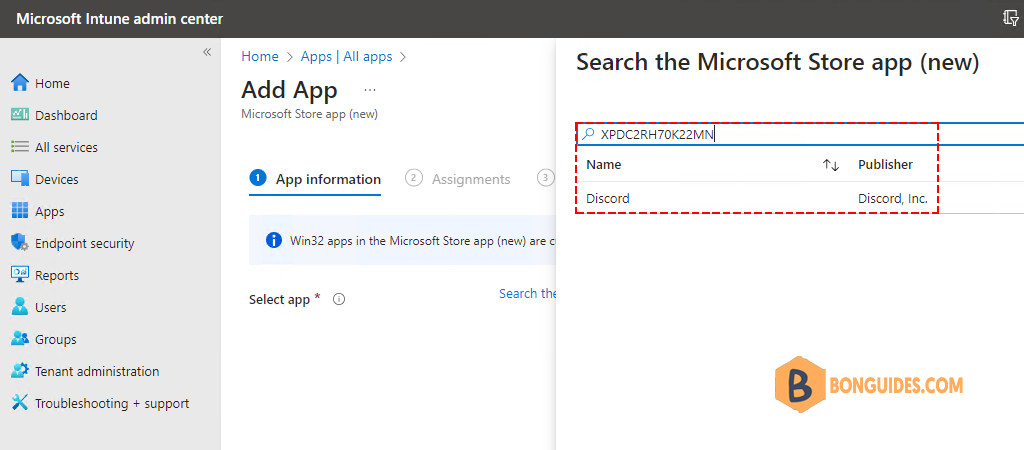Click the Search the Microsoft Store link
The width and height of the screenshot is (1024, 450).
pyautogui.click(x=528, y=293)
